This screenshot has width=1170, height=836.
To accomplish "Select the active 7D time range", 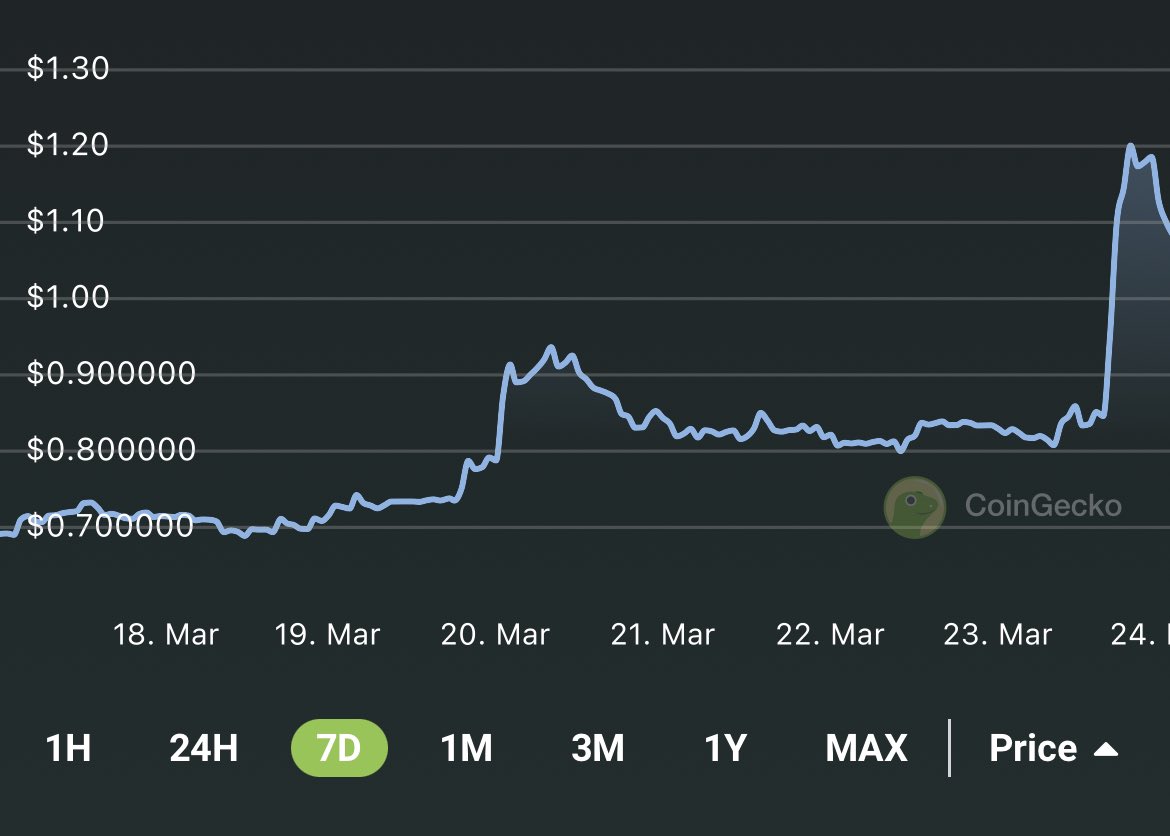I will click(338, 747).
